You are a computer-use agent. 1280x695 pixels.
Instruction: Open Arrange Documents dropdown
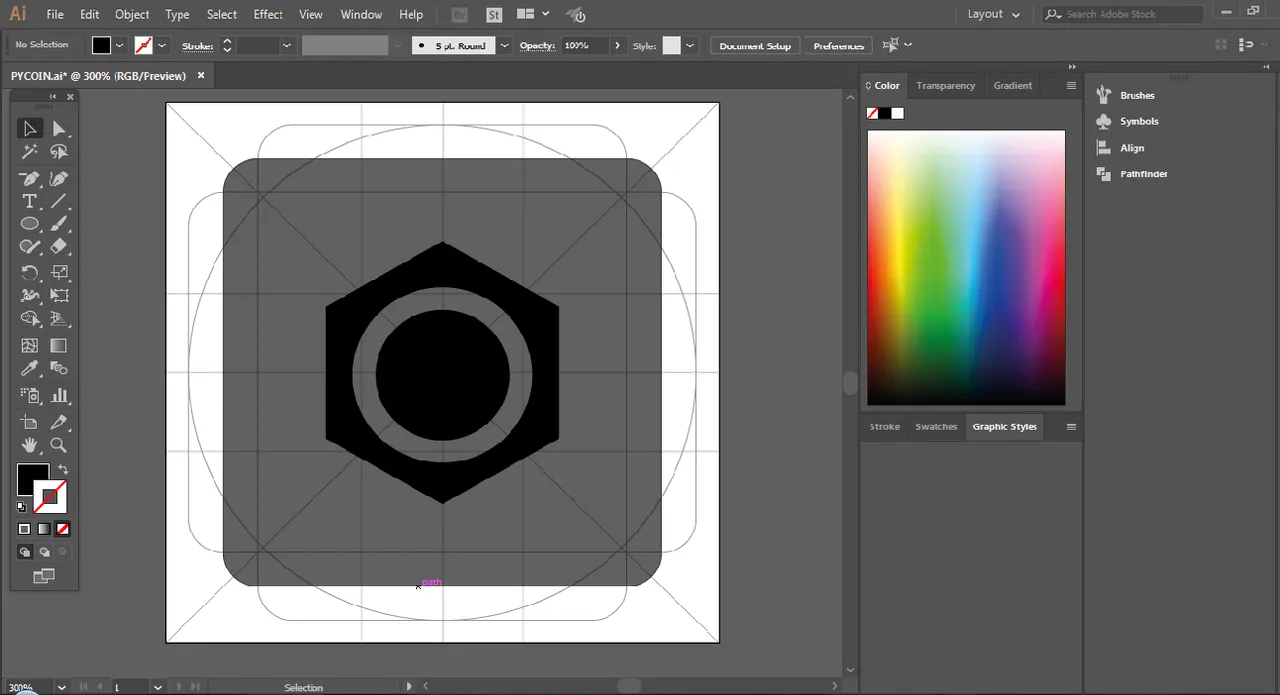coord(533,14)
